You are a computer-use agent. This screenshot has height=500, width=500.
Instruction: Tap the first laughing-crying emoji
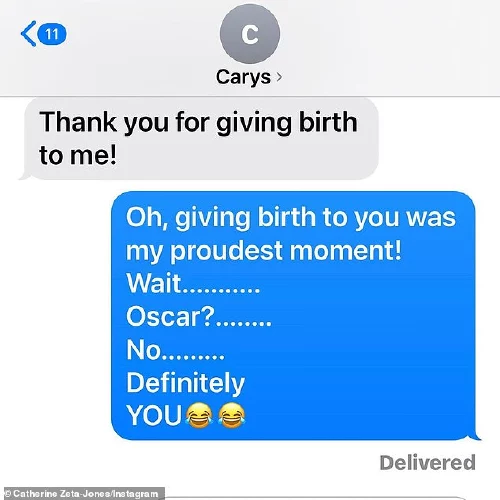point(199,415)
